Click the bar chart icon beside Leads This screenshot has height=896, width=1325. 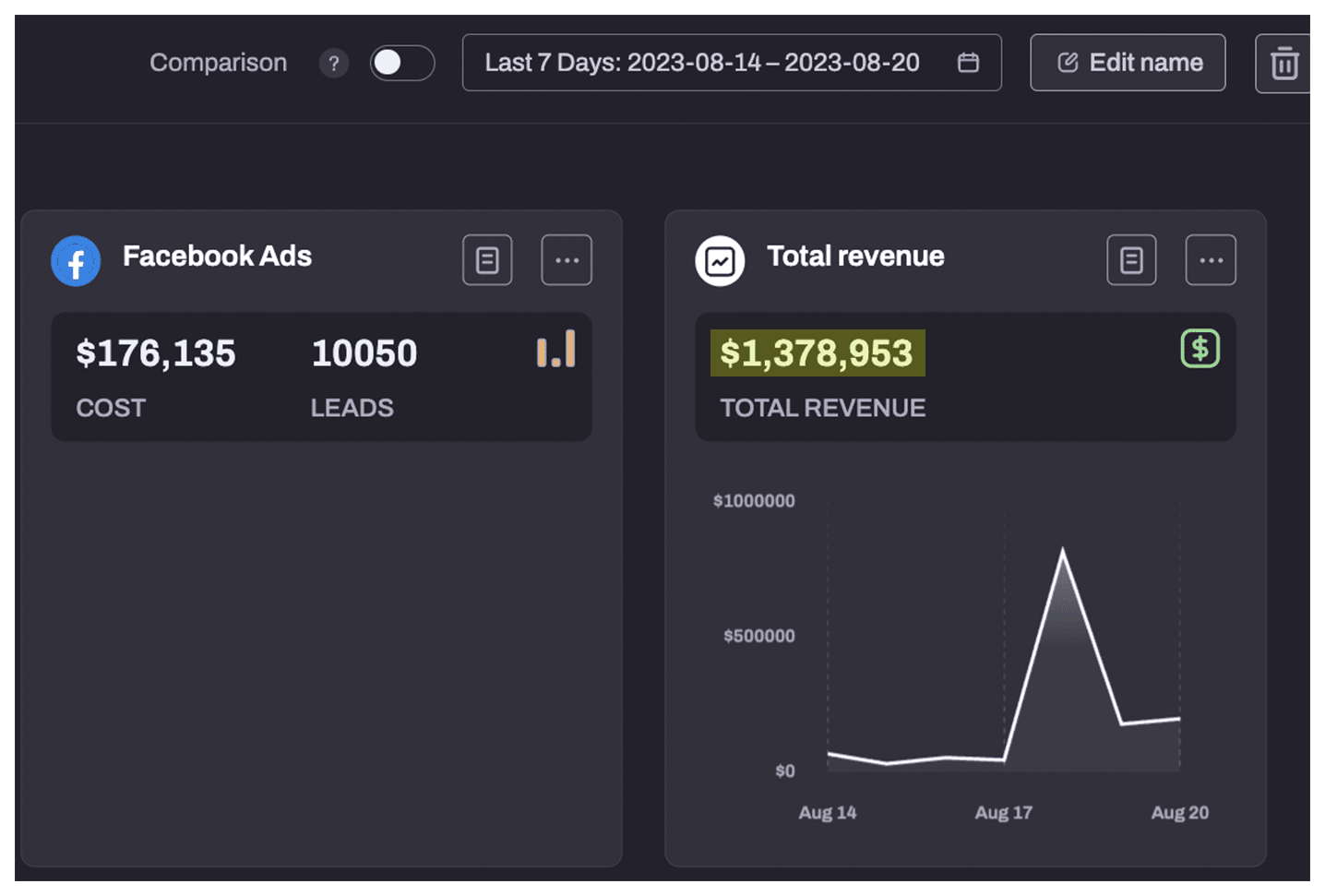click(556, 350)
